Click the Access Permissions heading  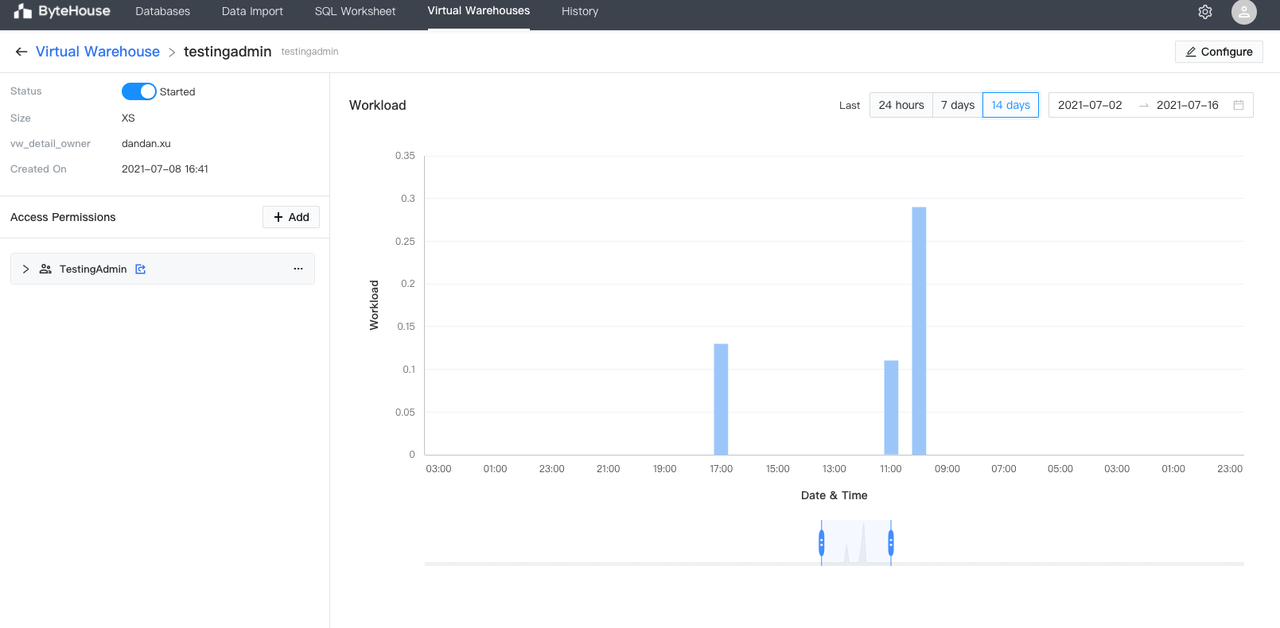[63, 217]
